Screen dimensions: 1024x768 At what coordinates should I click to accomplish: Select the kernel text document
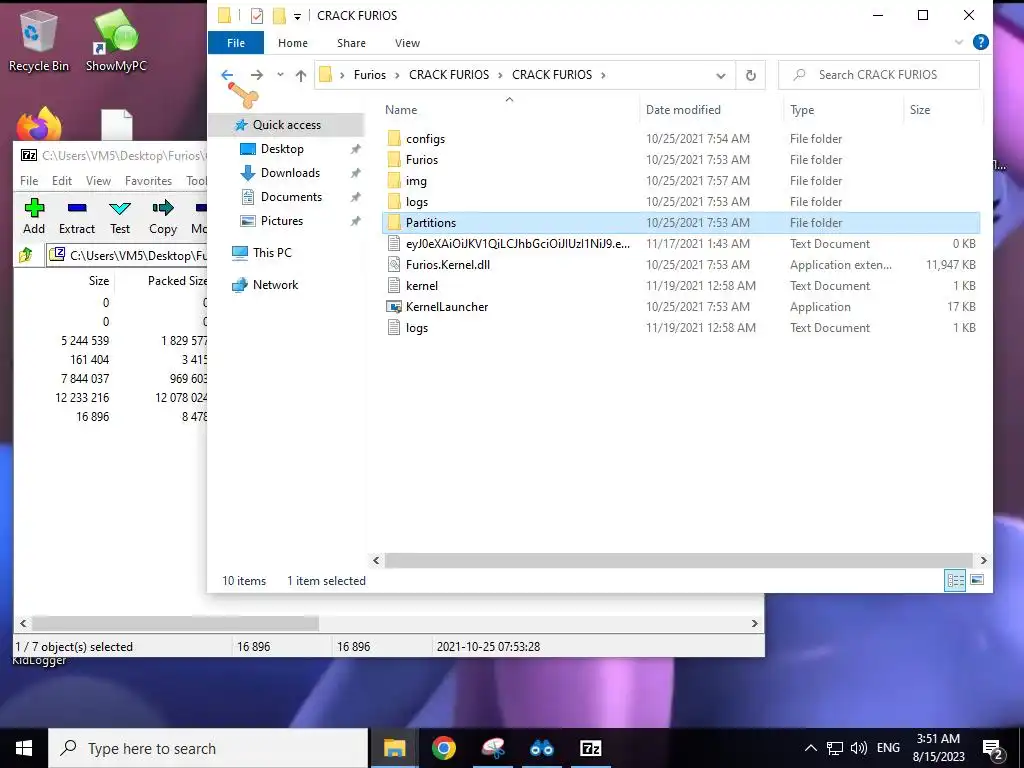click(680, 286)
